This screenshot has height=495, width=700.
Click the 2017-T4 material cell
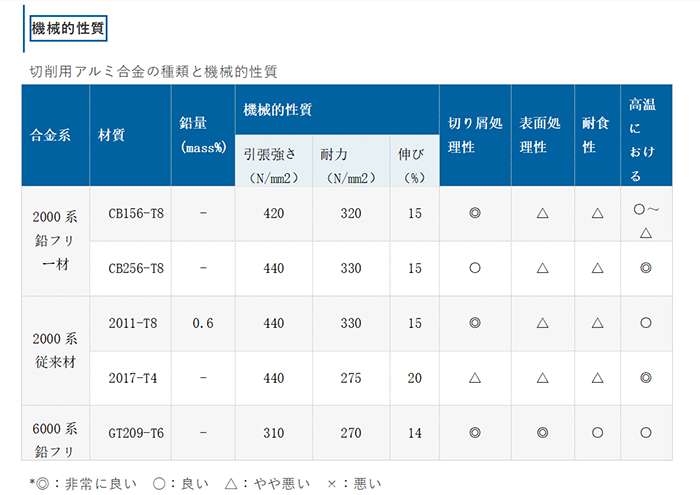pos(135,378)
